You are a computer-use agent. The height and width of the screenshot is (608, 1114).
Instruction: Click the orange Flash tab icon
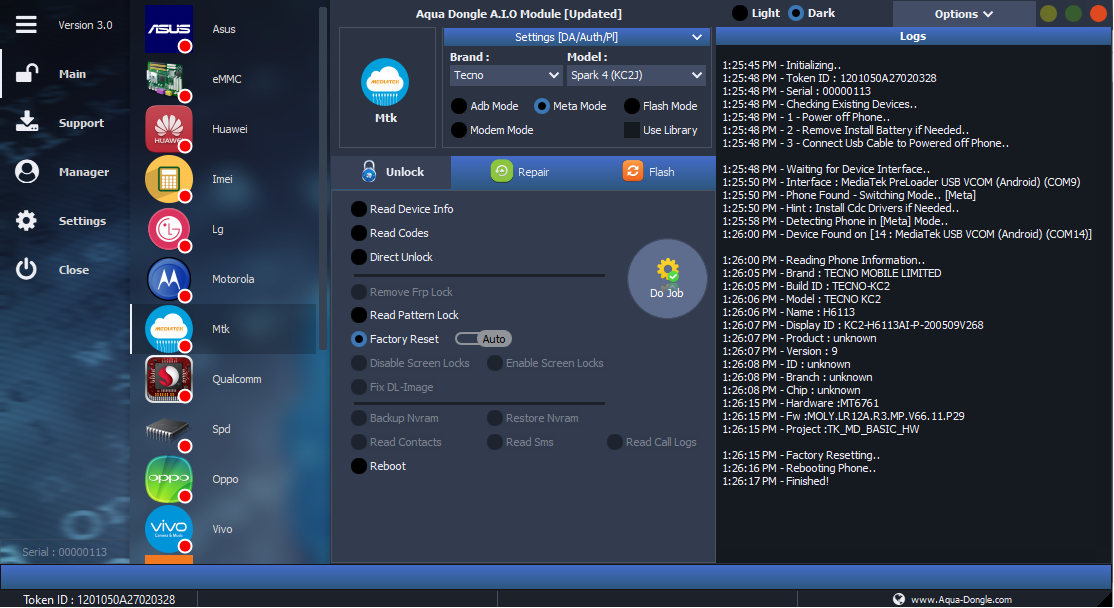(632, 171)
